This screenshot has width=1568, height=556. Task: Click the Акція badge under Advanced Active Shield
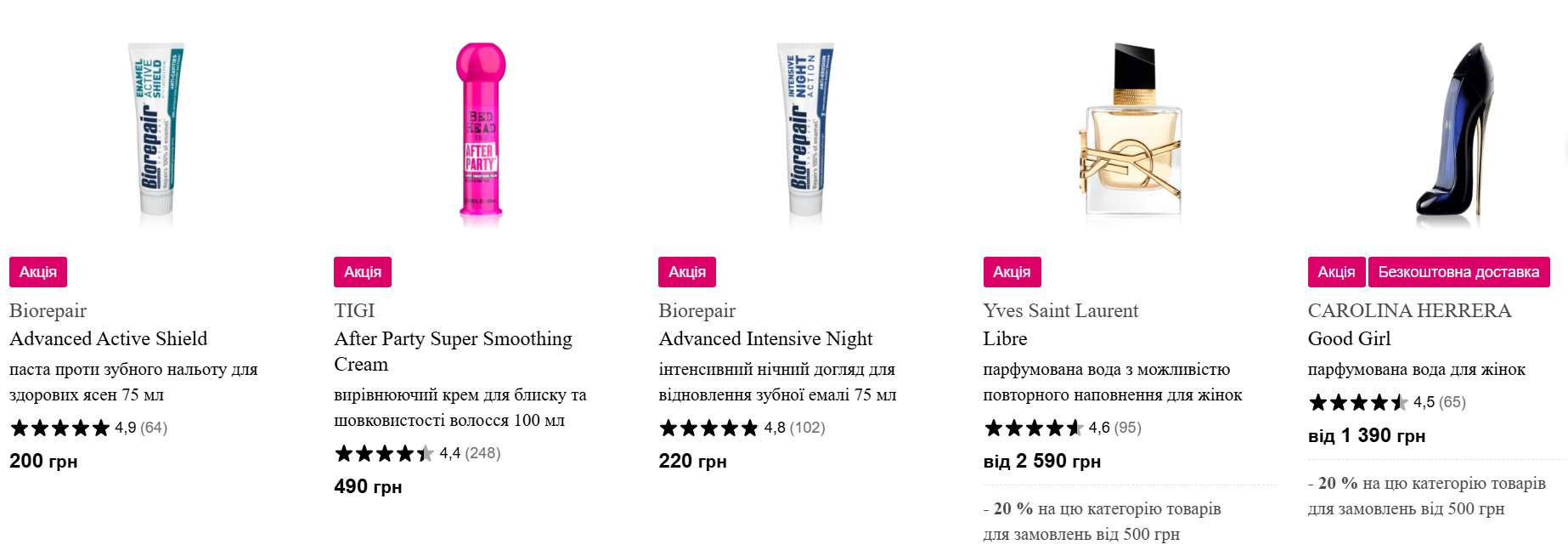pos(38,272)
